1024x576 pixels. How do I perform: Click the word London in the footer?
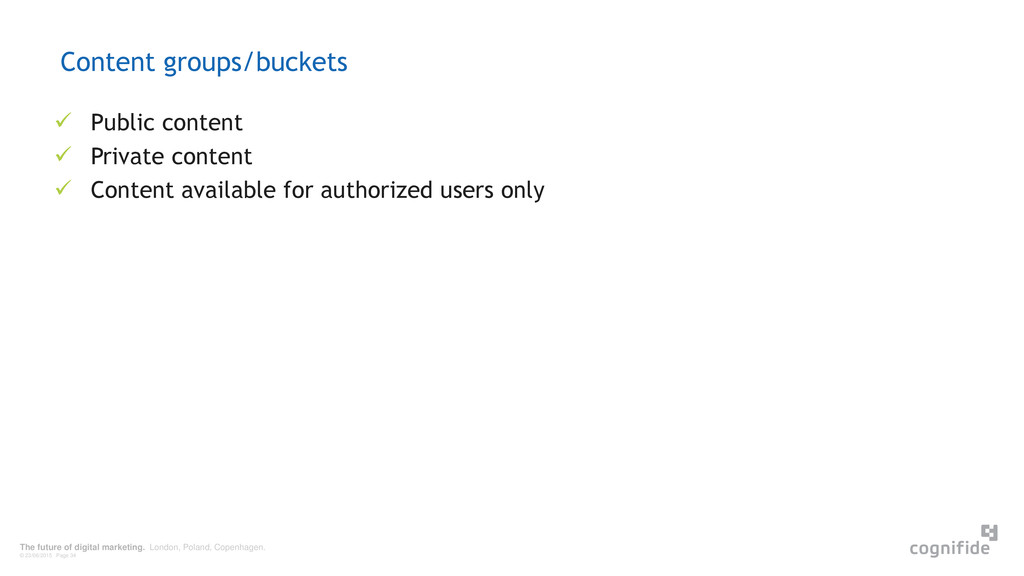[x=164, y=547]
